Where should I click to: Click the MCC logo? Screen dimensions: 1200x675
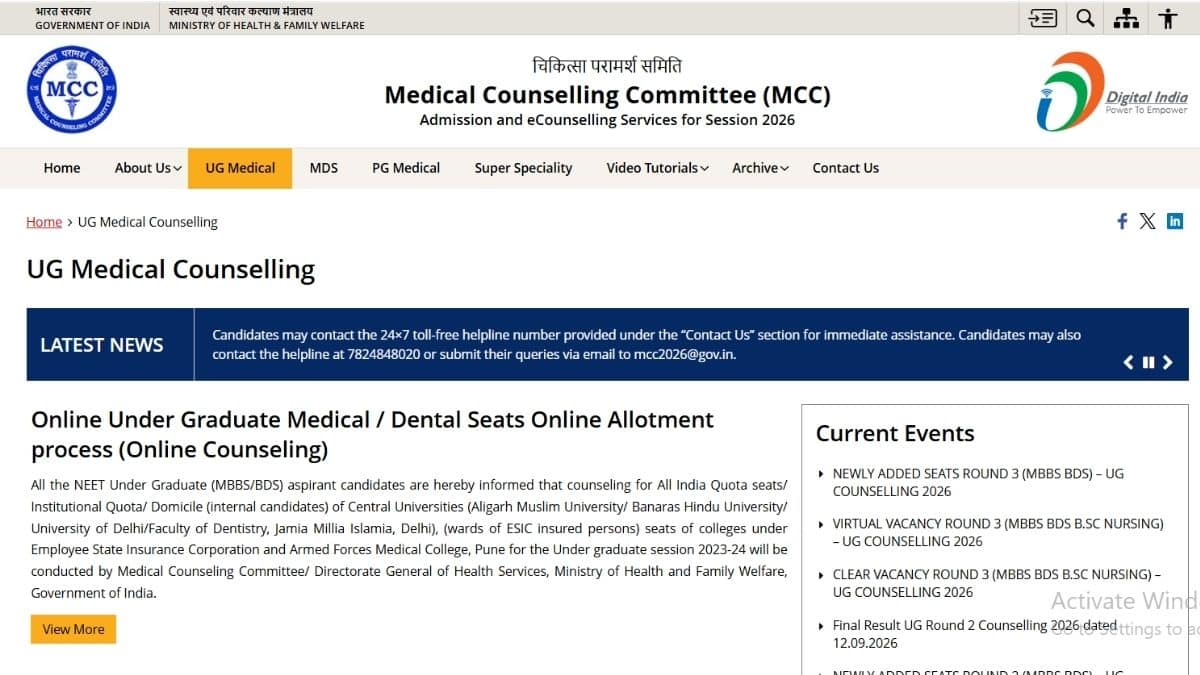pos(71,91)
